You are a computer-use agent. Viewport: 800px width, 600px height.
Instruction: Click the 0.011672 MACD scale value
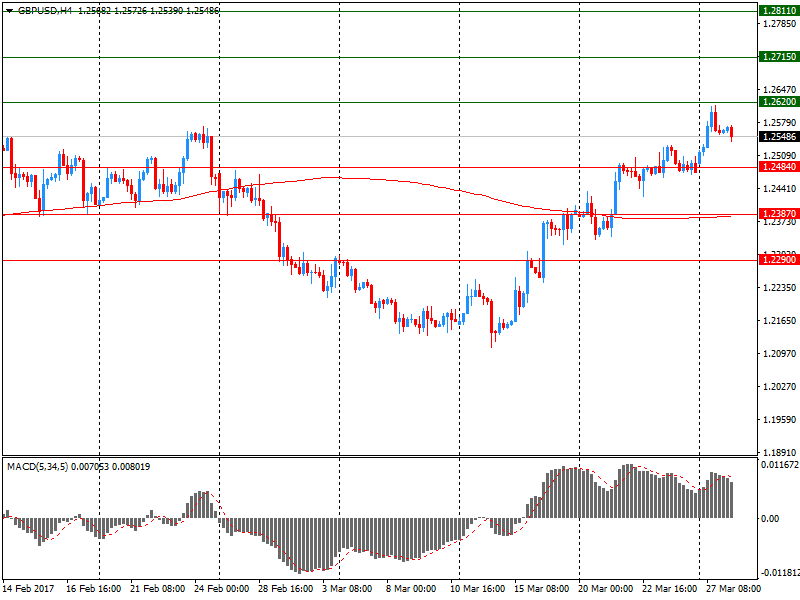point(780,466)
